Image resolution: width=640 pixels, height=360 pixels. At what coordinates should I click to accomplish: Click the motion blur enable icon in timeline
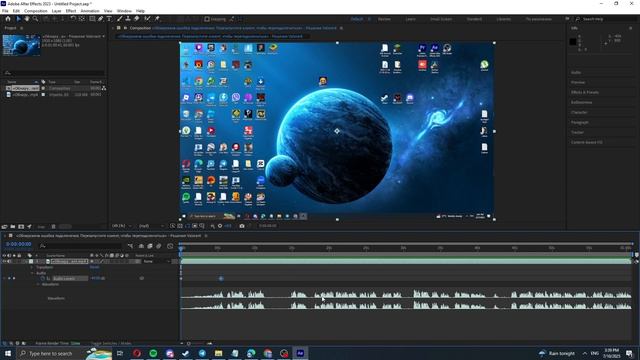click(x=159, y=246)
